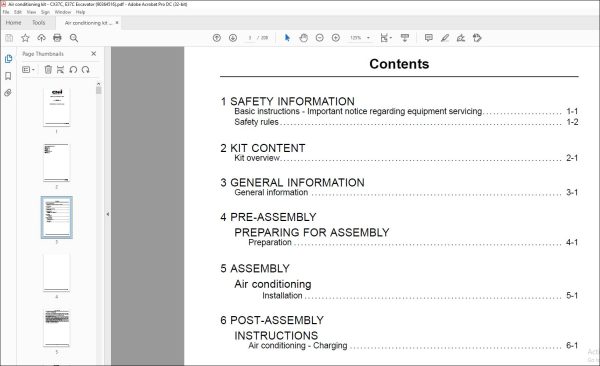Image resolution: width=600 pixels, height=366 pixels.
Task: Select page 5 thumbnail
Action: (x=57, y=328)
